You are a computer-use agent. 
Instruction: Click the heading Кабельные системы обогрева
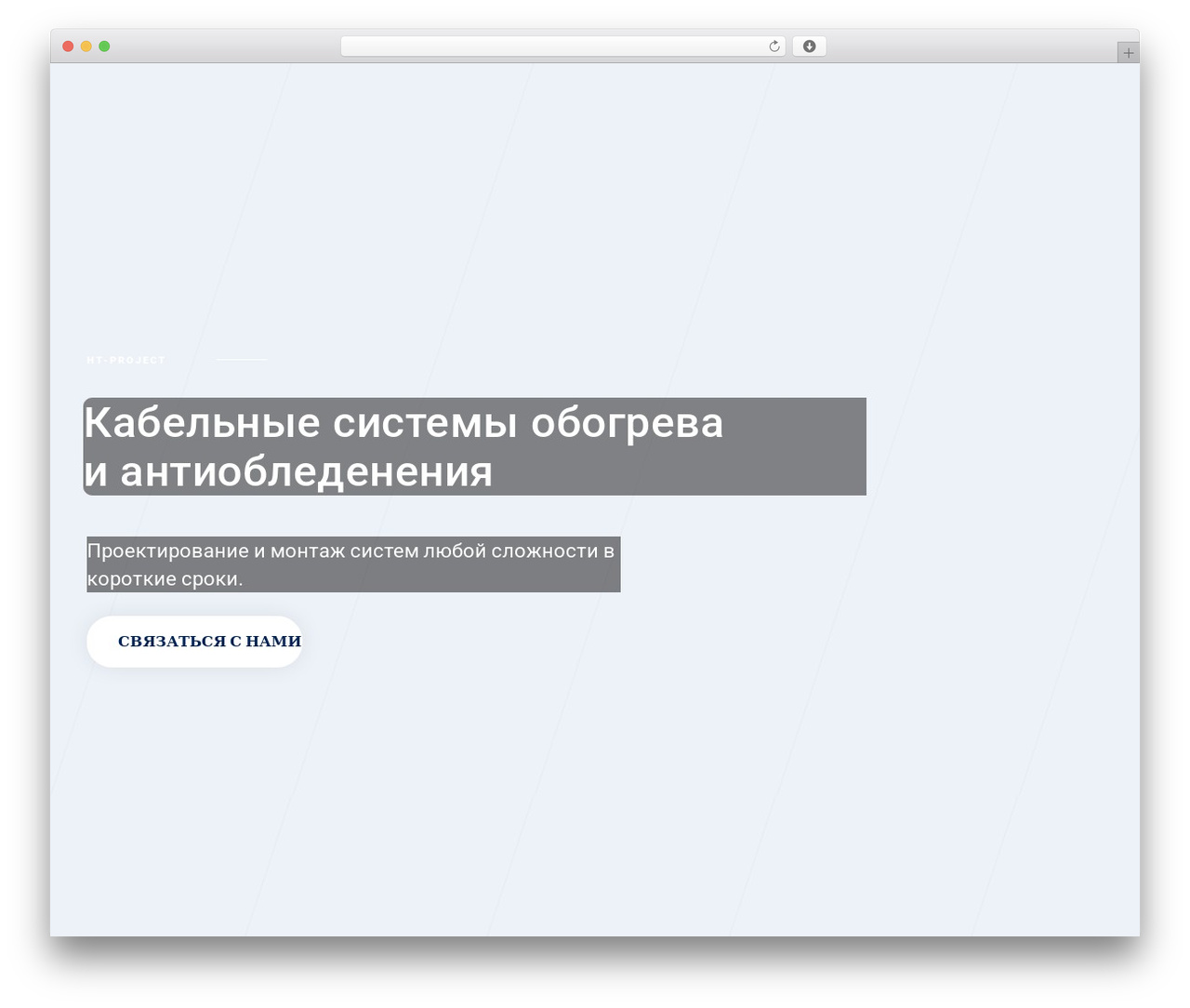tap(403, 422)
